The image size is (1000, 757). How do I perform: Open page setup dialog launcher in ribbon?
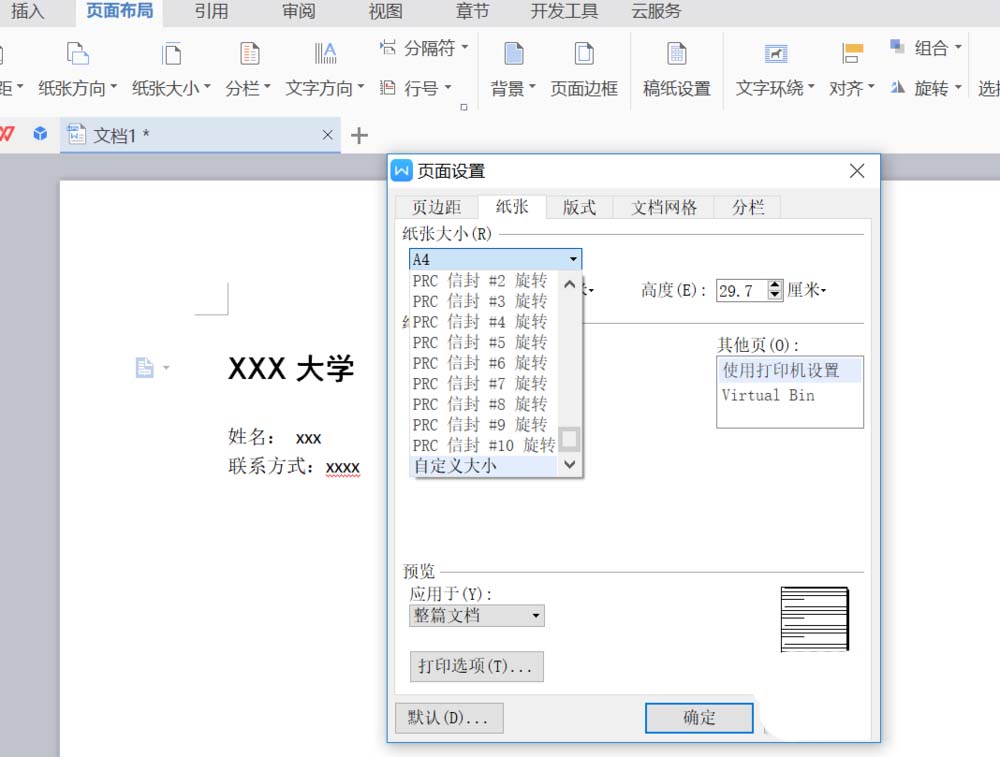point(464,107)
